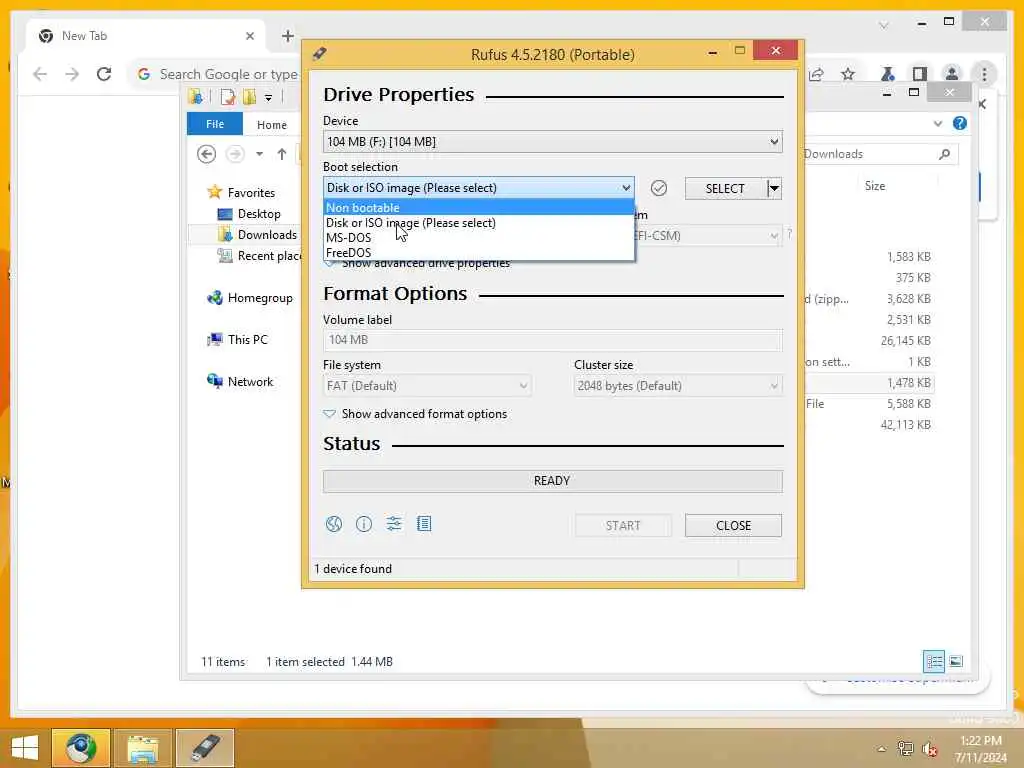
Task: Click the START button
Action: pos(623,526)
